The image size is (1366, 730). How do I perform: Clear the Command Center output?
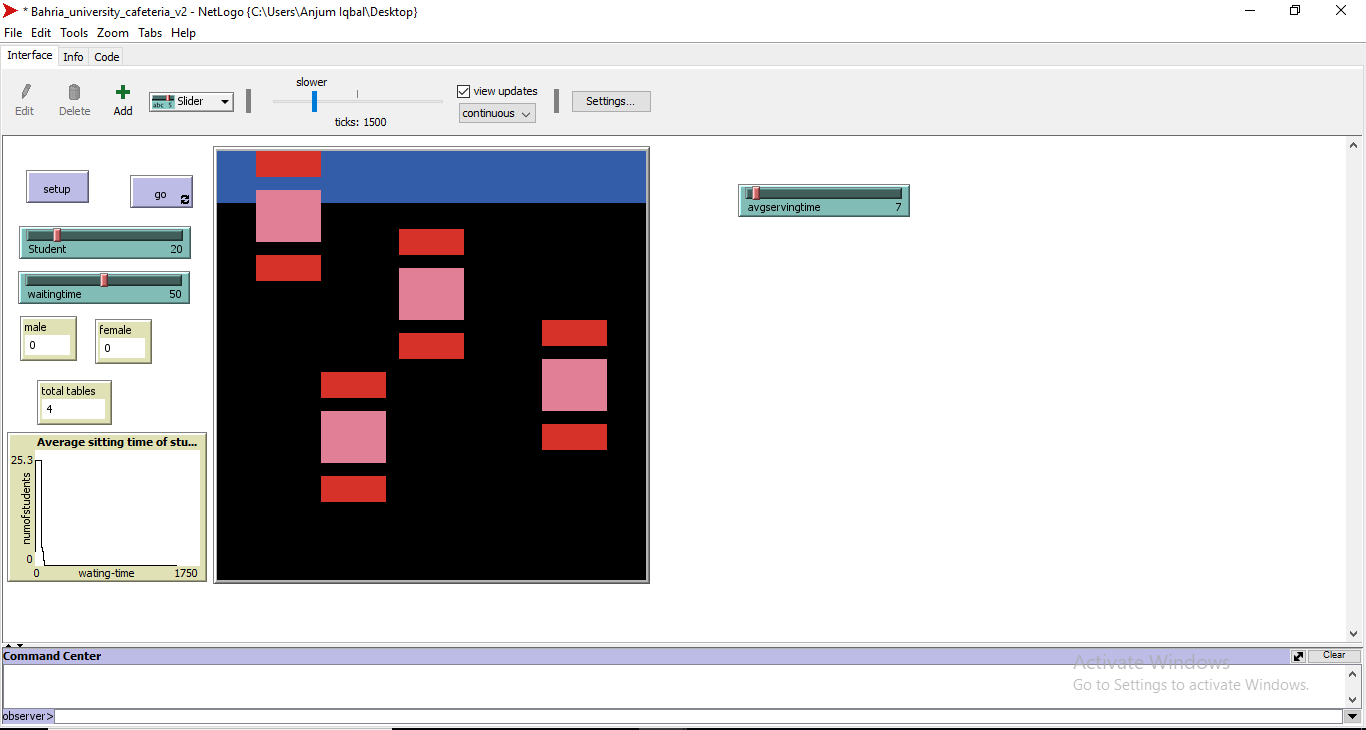click(1334, 656)
